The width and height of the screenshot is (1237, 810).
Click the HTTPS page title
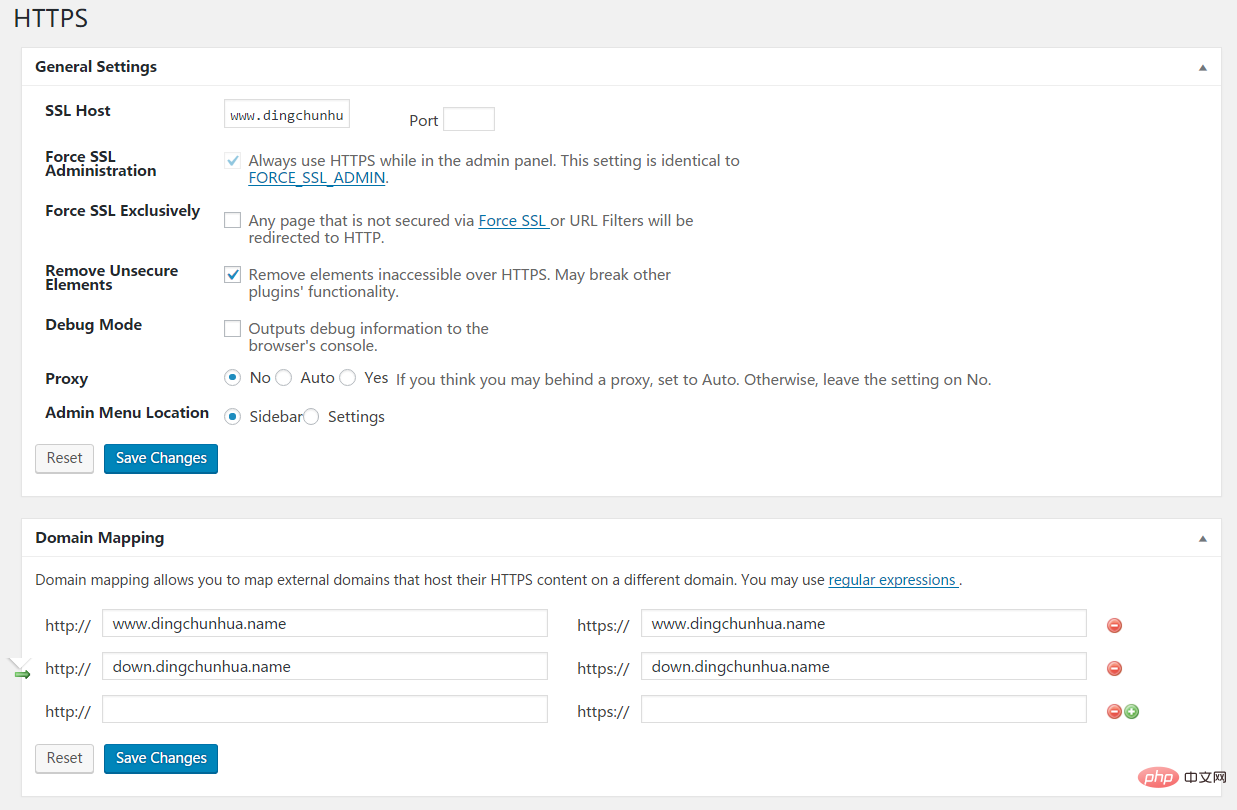tap(51, 18)
